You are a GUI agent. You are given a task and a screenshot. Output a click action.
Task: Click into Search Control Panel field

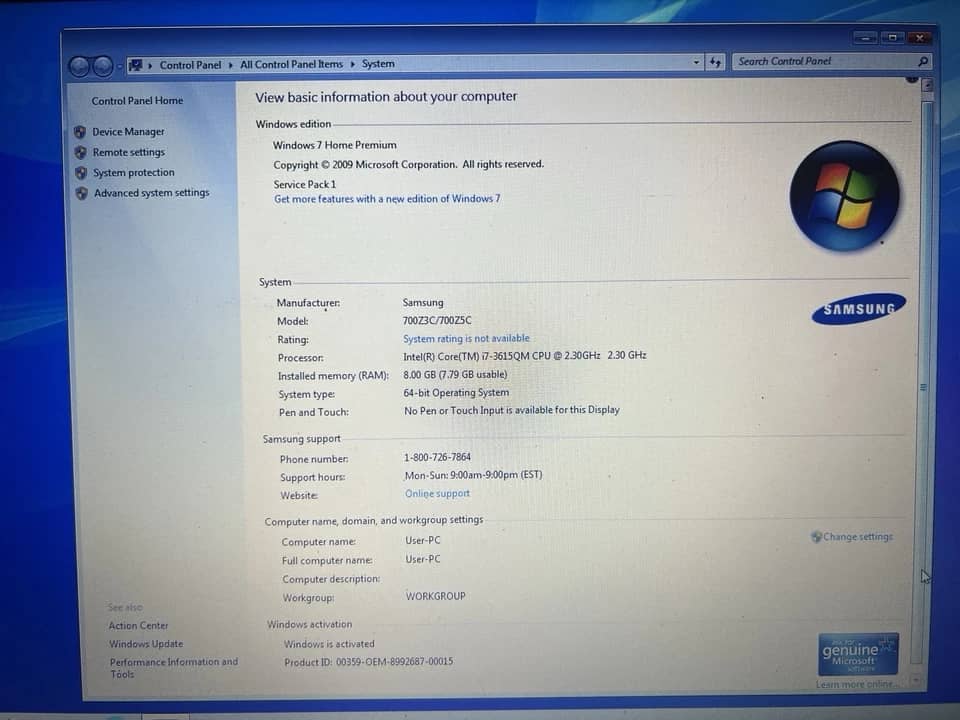point(826,61)
